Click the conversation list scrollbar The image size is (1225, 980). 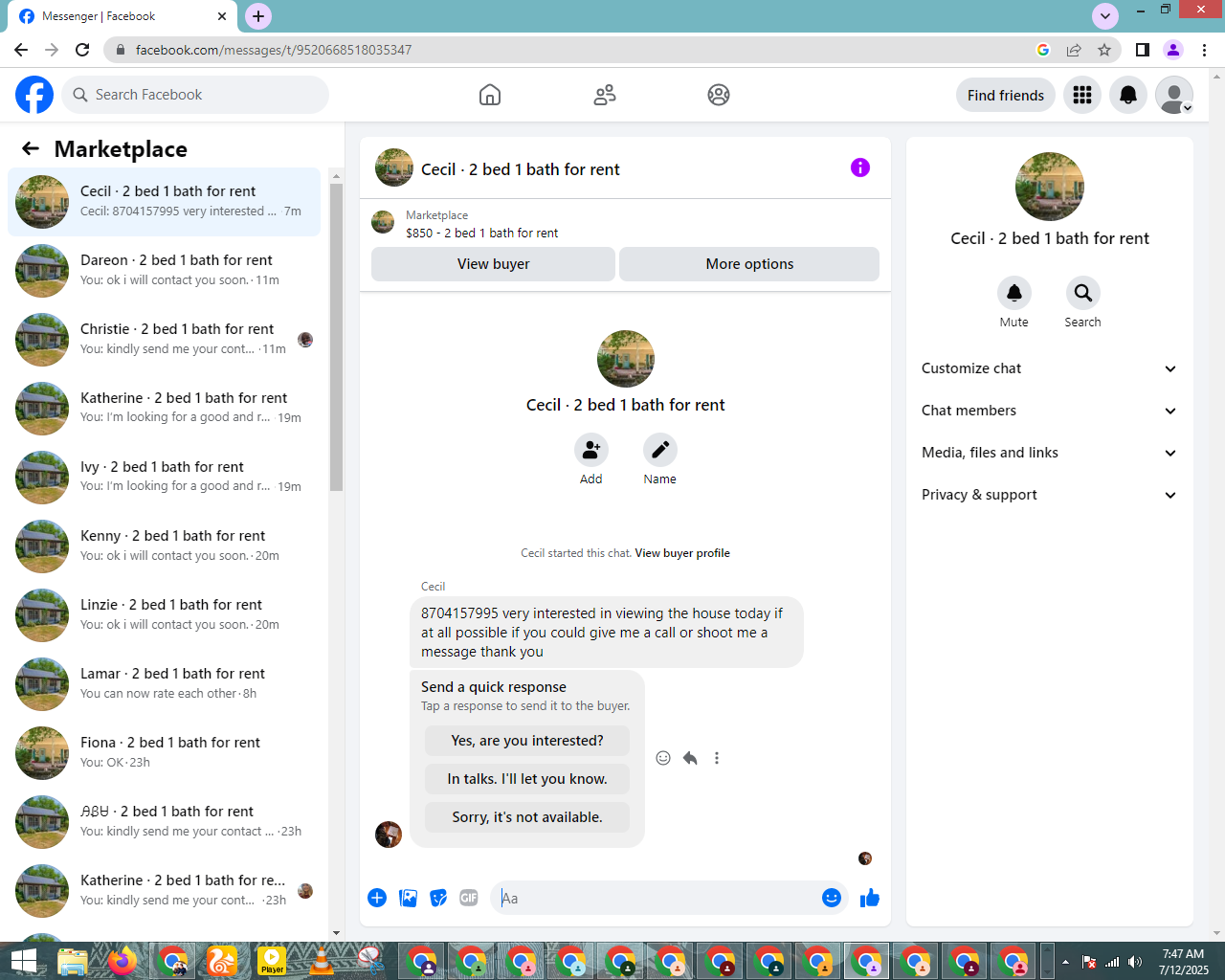coord(336,337)
